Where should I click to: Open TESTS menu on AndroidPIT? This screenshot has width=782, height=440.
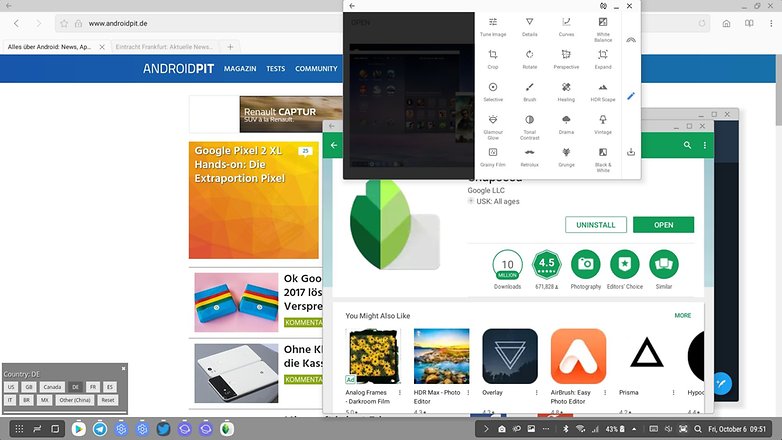(276, 69)
